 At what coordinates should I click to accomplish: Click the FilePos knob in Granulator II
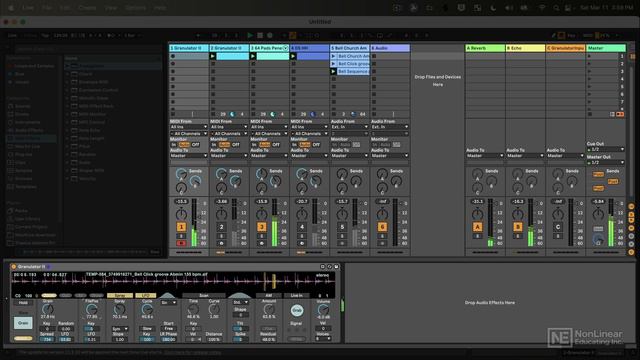pyautogui.click(x=91, y=309)
